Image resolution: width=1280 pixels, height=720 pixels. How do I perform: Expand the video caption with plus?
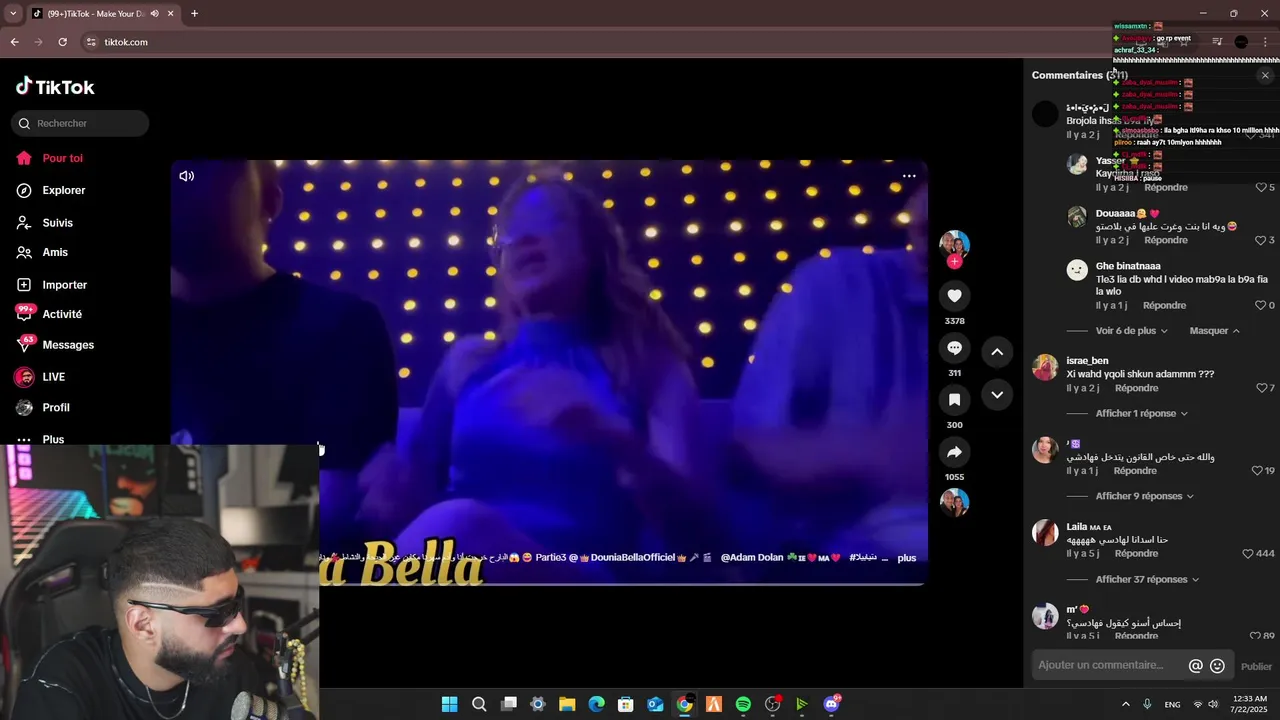click(x=906, y=558)
